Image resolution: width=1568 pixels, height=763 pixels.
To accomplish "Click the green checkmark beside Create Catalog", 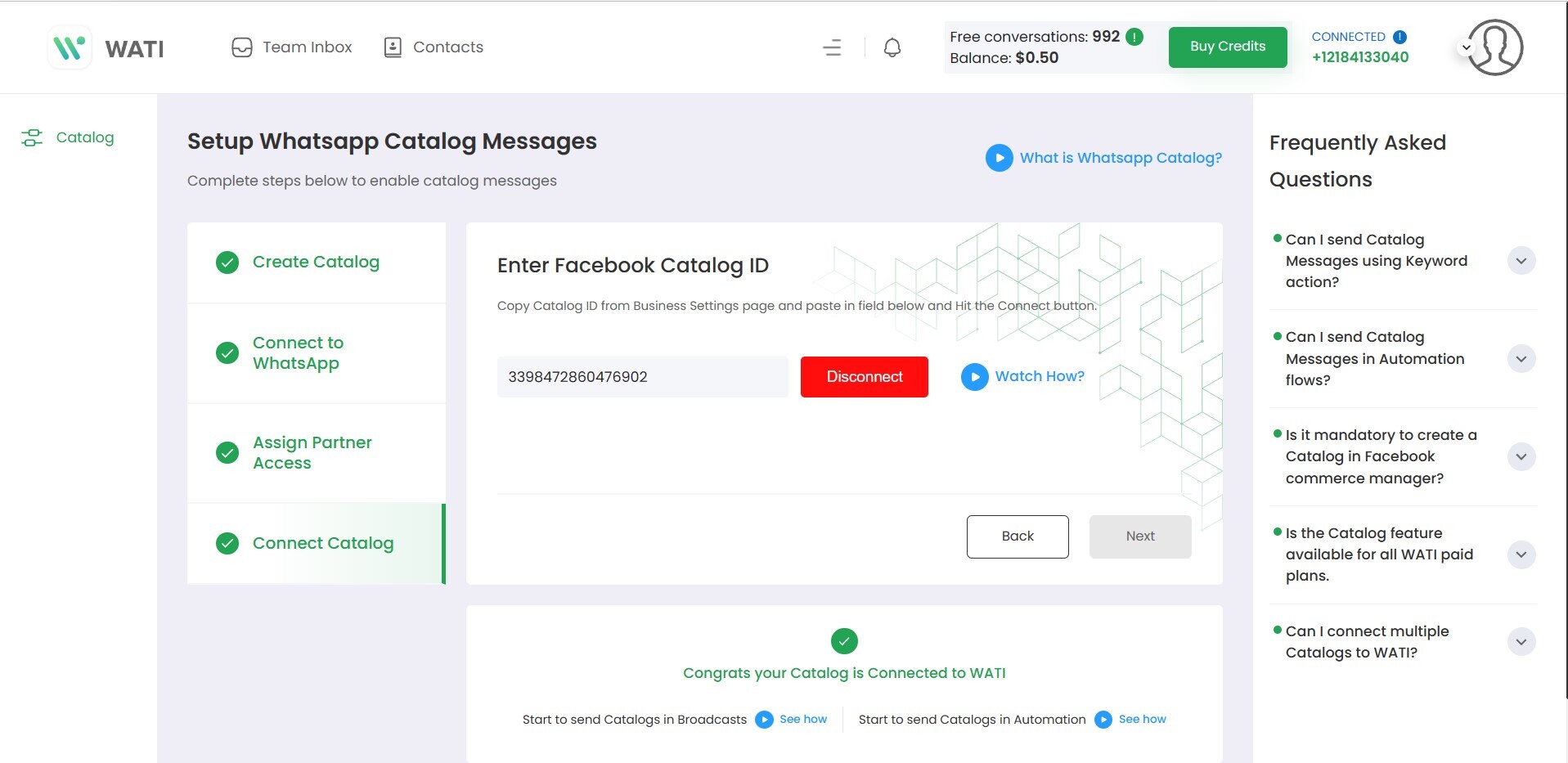I will 227,263.
